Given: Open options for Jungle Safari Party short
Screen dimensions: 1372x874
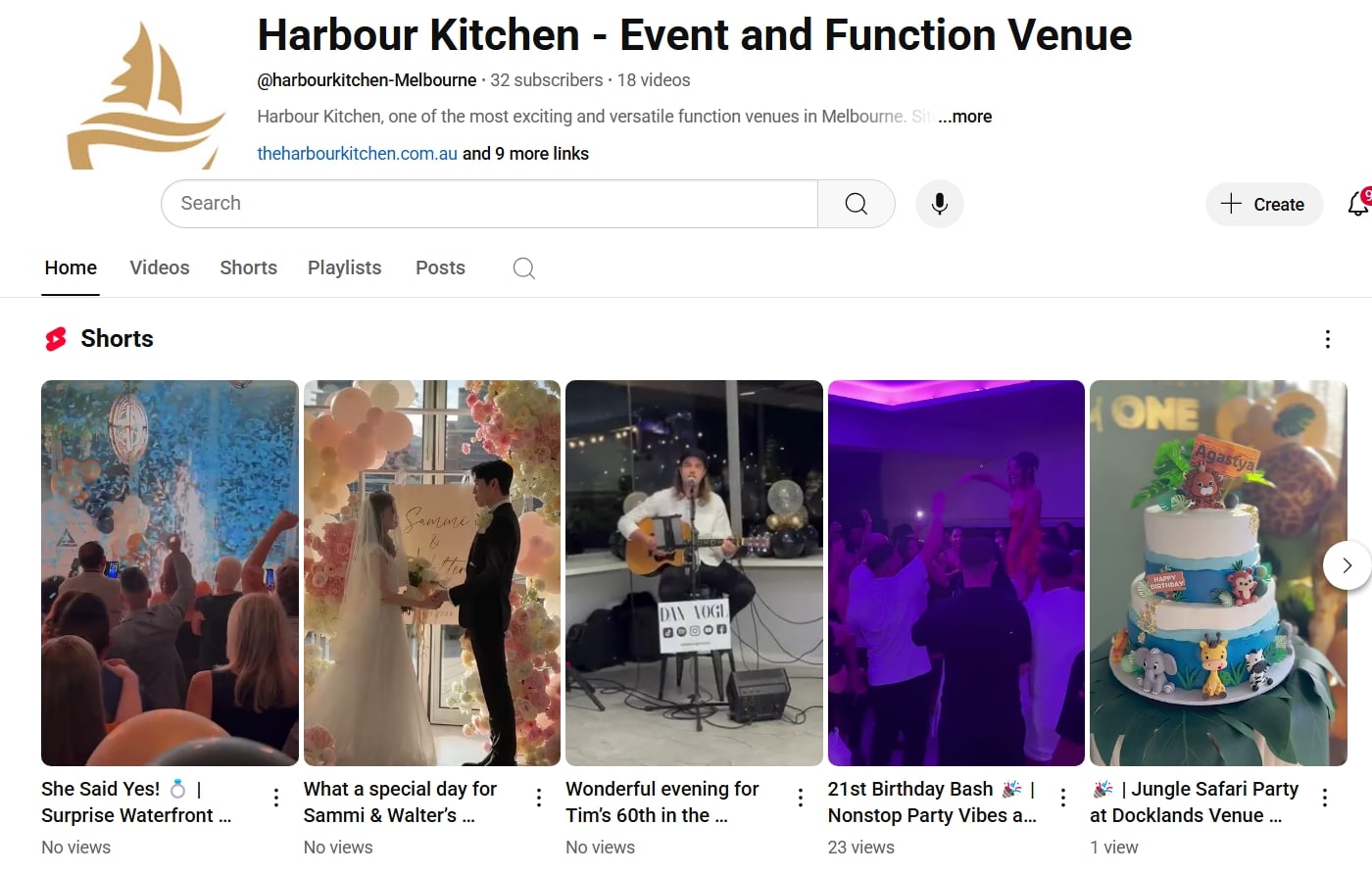Looking at the screenshot, I should tap(1325, 798).
